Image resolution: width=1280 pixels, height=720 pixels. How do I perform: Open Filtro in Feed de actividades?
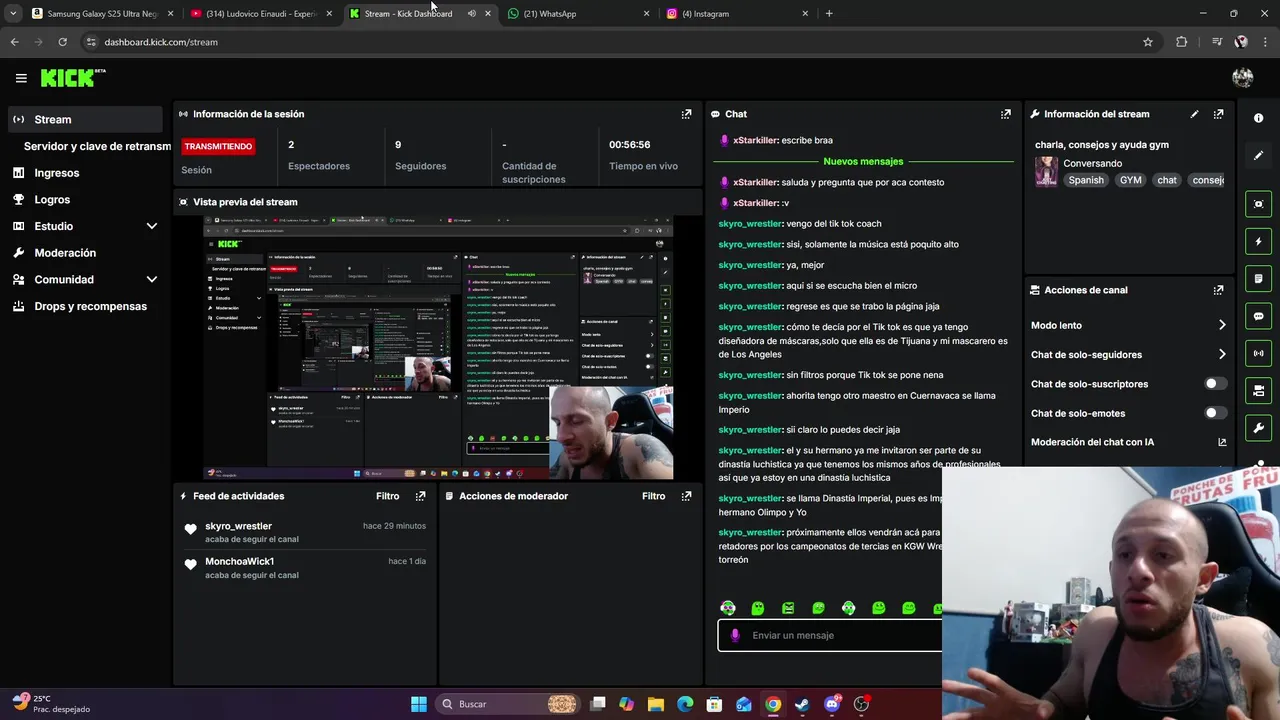tap(387, 496)
